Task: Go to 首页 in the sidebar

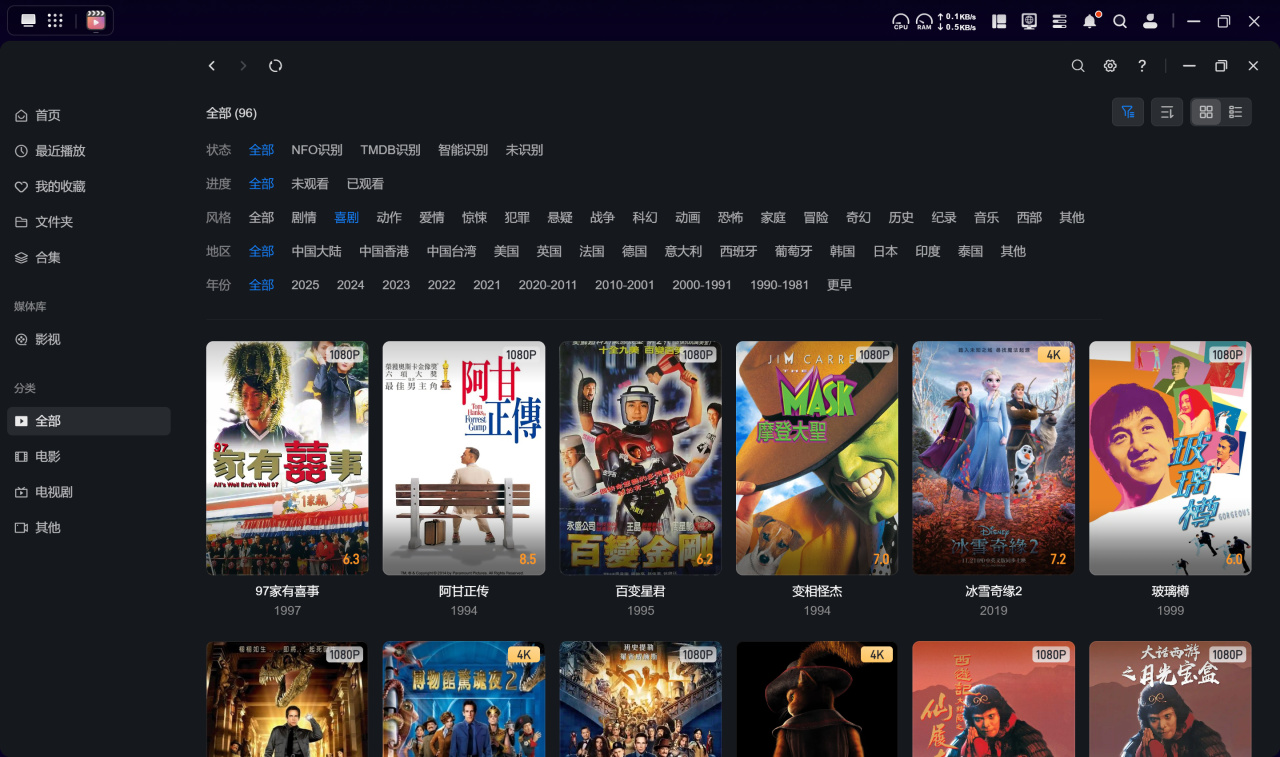Action: [x=89, y=115]
